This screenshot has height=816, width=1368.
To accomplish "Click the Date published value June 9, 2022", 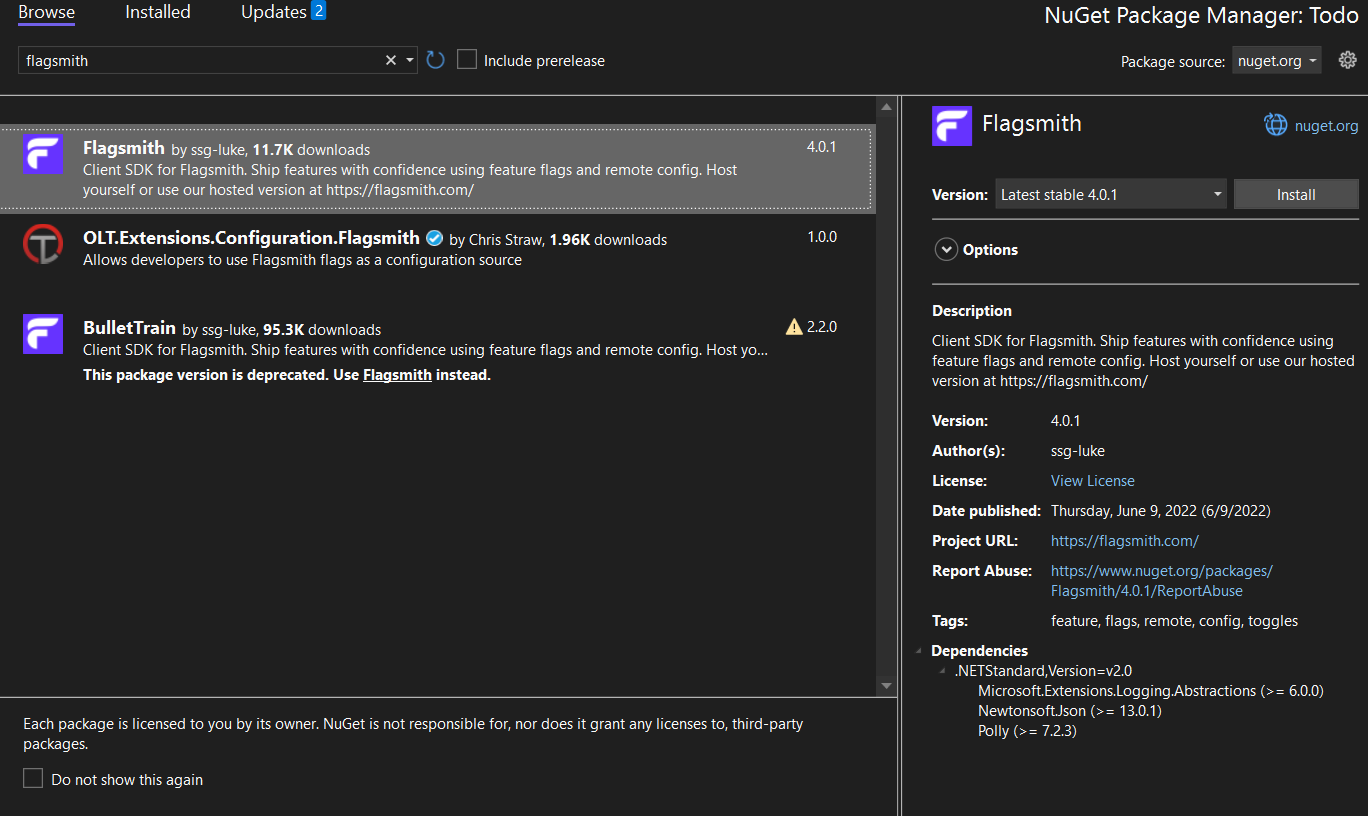I will pos(1161,510).
